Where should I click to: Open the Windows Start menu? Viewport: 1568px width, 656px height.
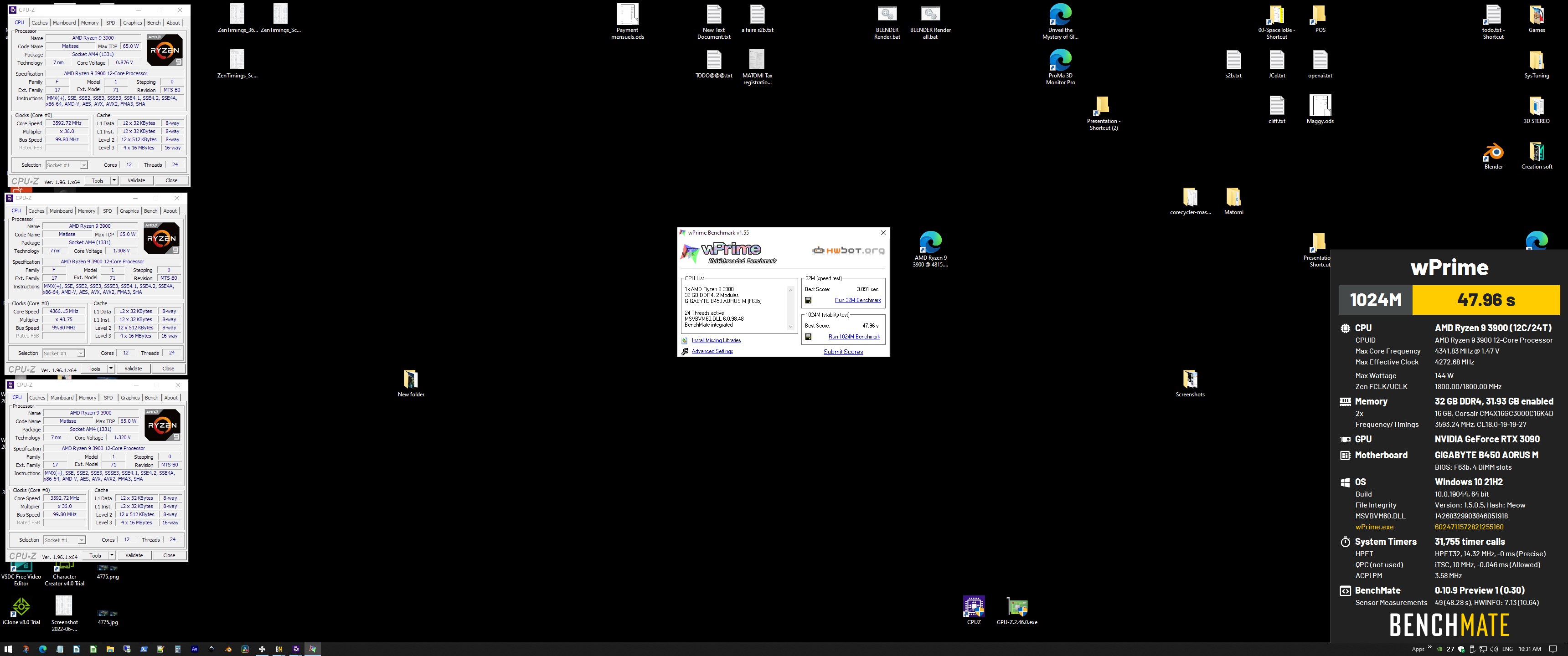[8, 649]
